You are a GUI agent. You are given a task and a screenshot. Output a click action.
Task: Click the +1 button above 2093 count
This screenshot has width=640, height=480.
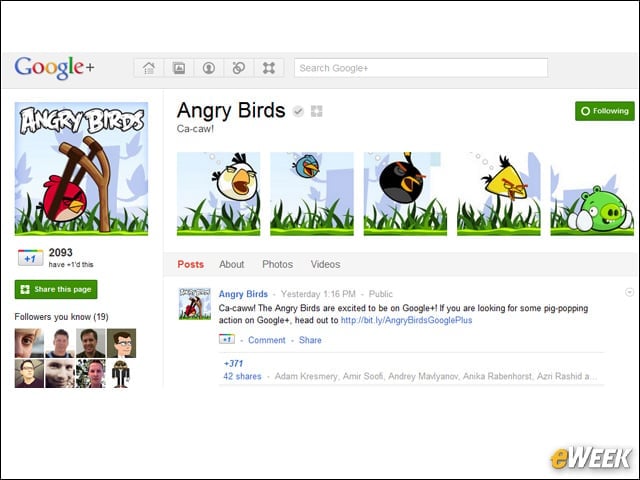point(31,258)
